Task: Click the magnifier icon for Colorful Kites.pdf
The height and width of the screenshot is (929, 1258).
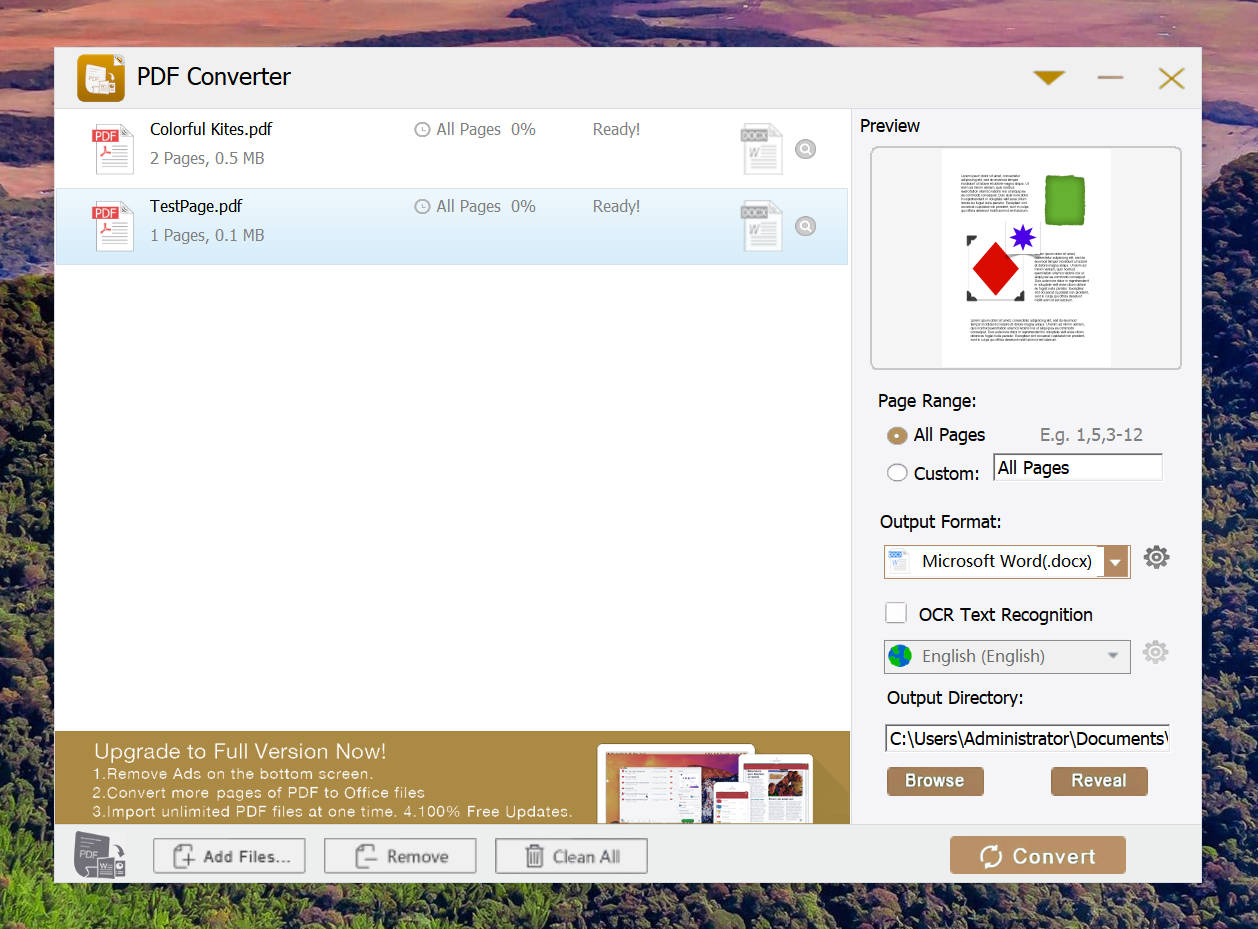Action: coord(805,149)
